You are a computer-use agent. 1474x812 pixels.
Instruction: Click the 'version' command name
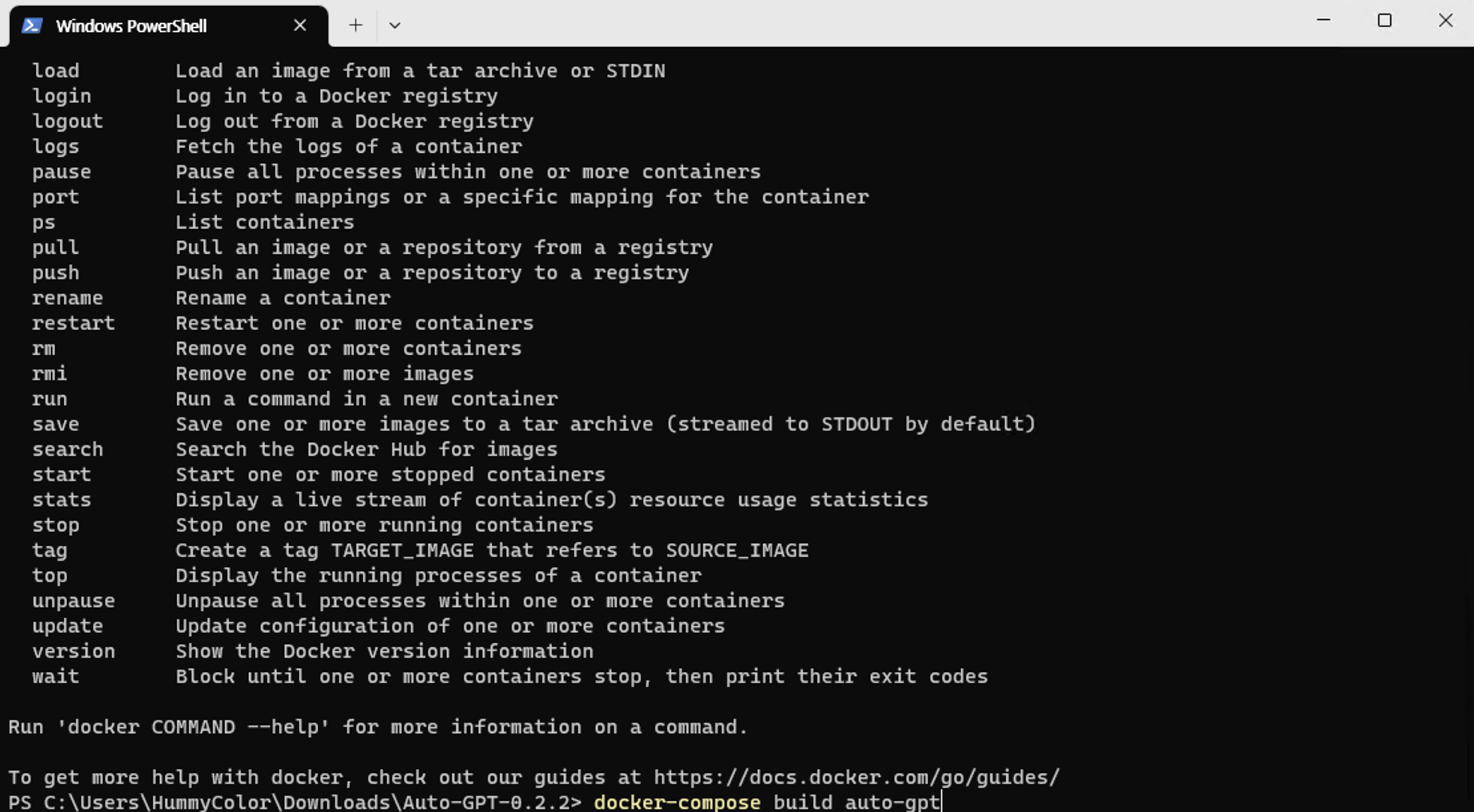tap(73, 651)
